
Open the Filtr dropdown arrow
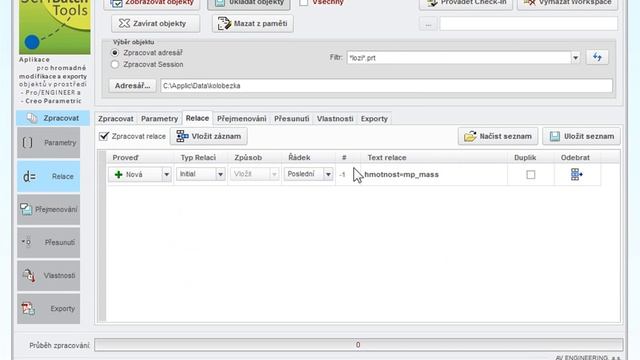pyautogui.click(x=575, y=58)
